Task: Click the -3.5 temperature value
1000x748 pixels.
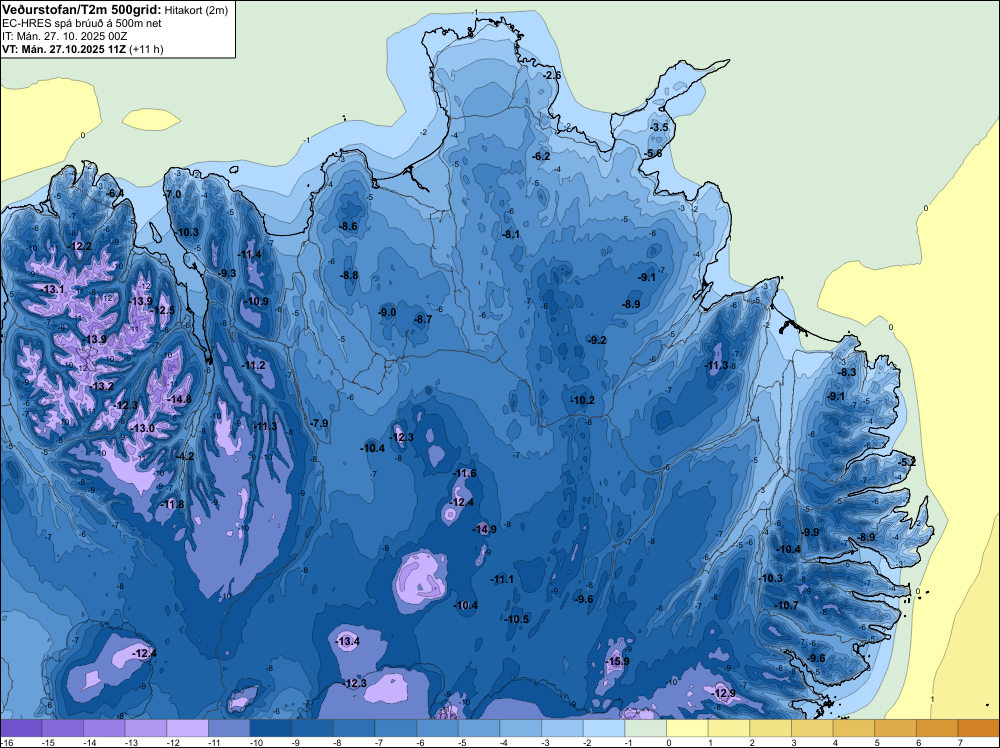Action: point(659,127)
